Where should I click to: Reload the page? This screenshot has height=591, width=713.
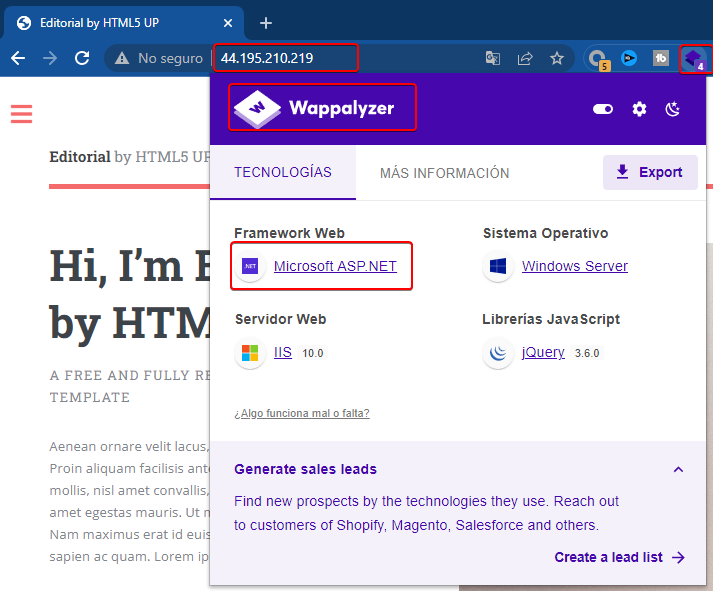click(82, 58)
